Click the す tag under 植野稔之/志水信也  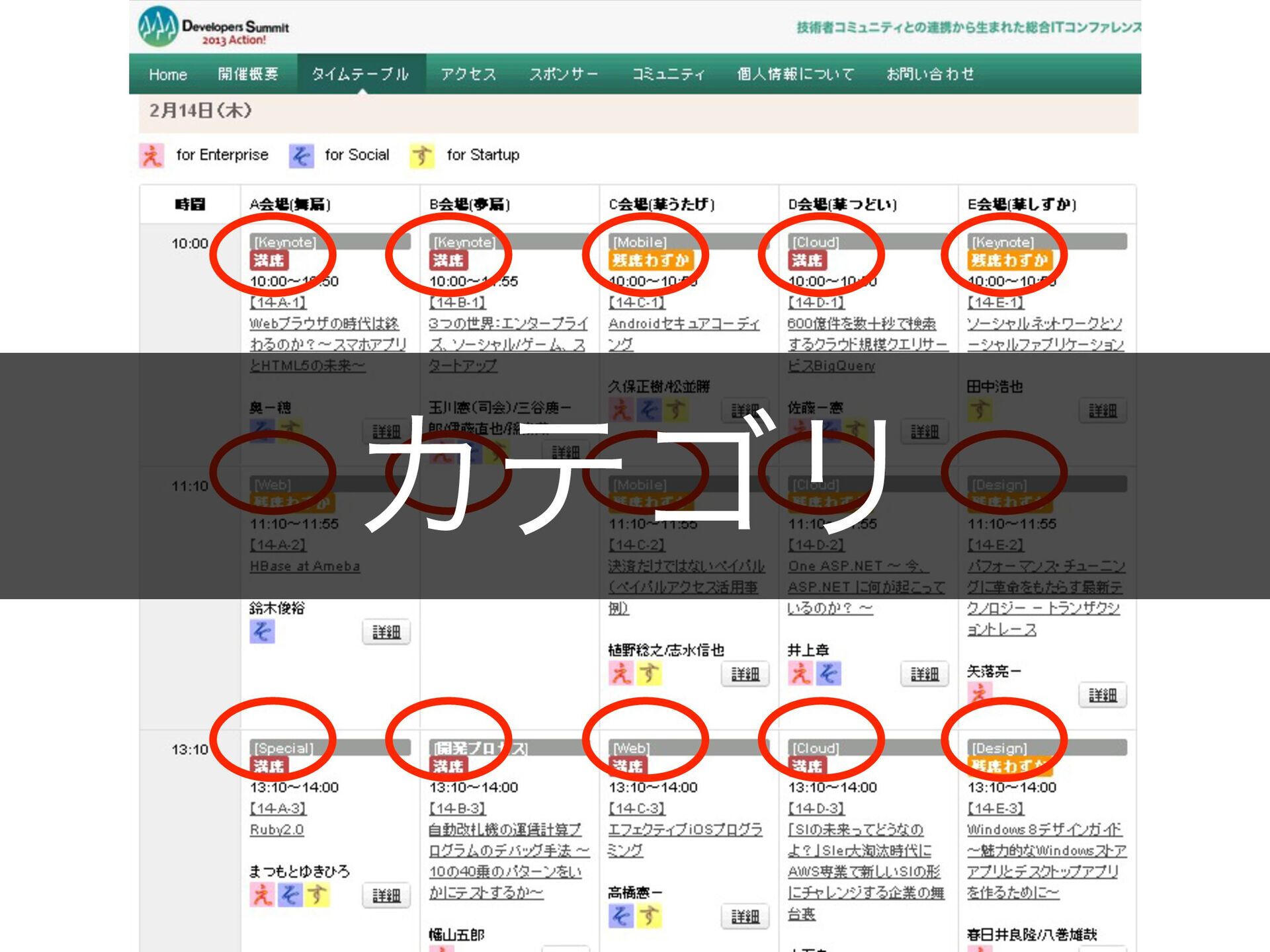pos(649,674)
